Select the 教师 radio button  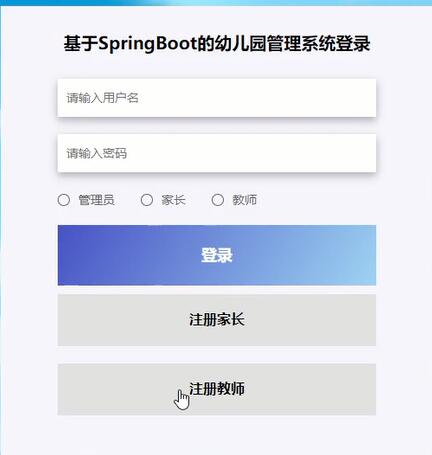click(x=218, y=200)
